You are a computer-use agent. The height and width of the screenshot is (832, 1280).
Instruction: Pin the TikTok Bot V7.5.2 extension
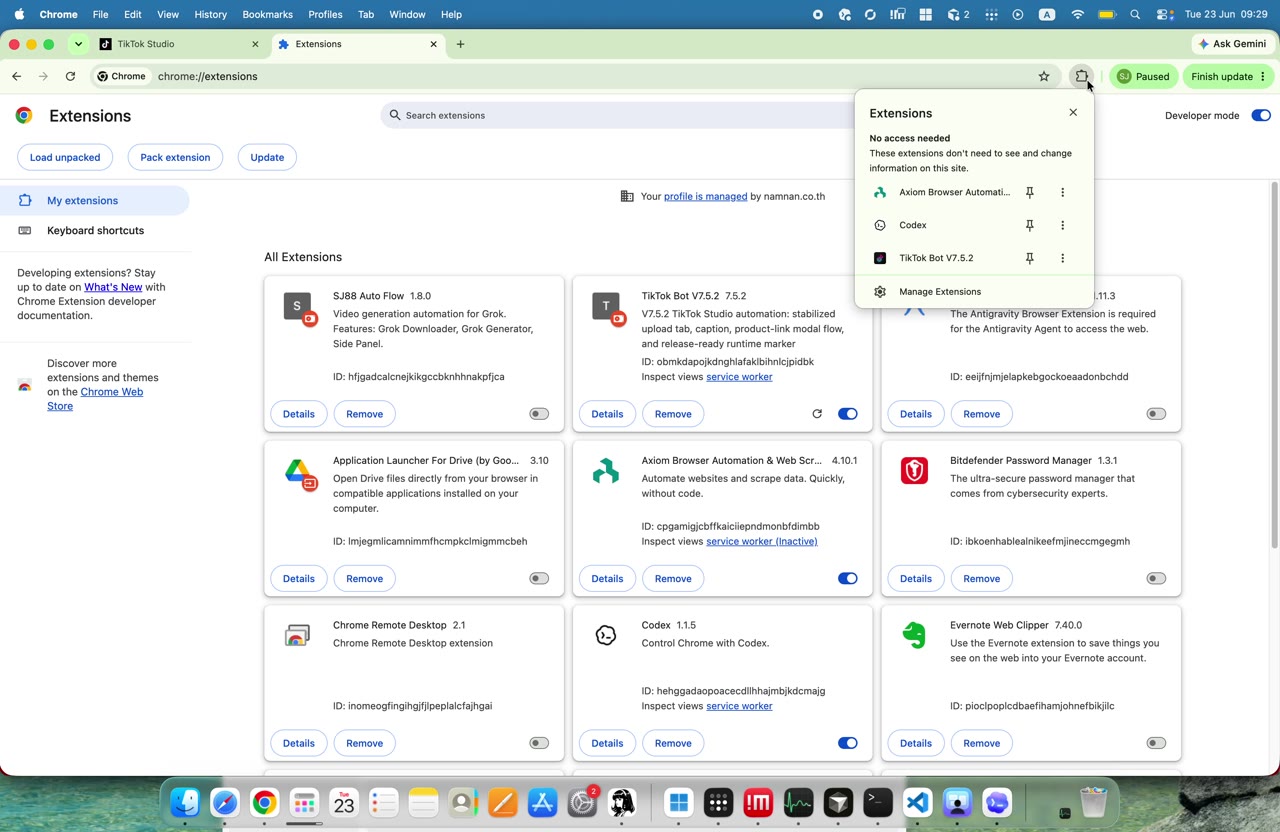tap(1029, 258)
